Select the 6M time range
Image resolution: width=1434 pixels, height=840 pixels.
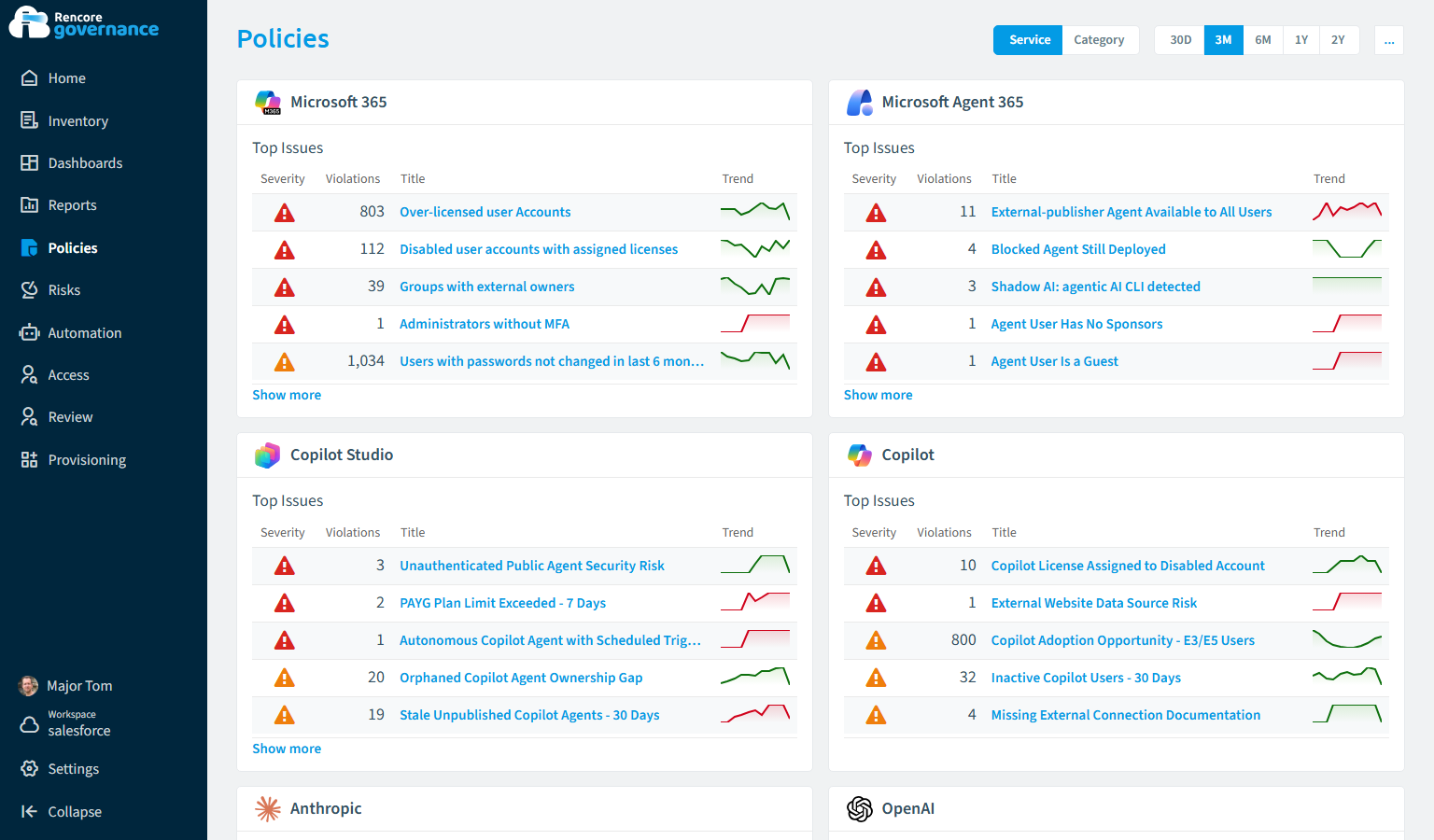(x=1263, y=40)
